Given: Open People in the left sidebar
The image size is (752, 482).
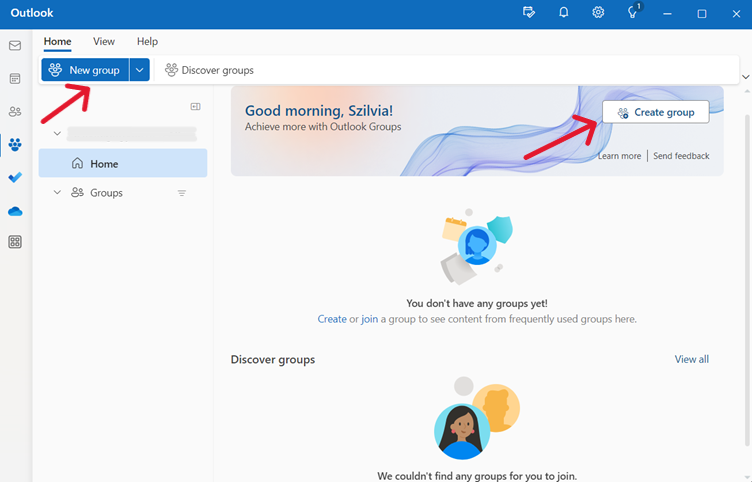Looking at the screenshot, I should click(15, 112).
